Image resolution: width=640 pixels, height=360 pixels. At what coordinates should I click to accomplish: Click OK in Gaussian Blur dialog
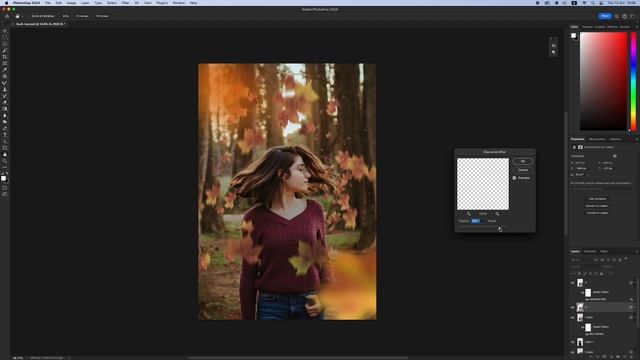523,161
